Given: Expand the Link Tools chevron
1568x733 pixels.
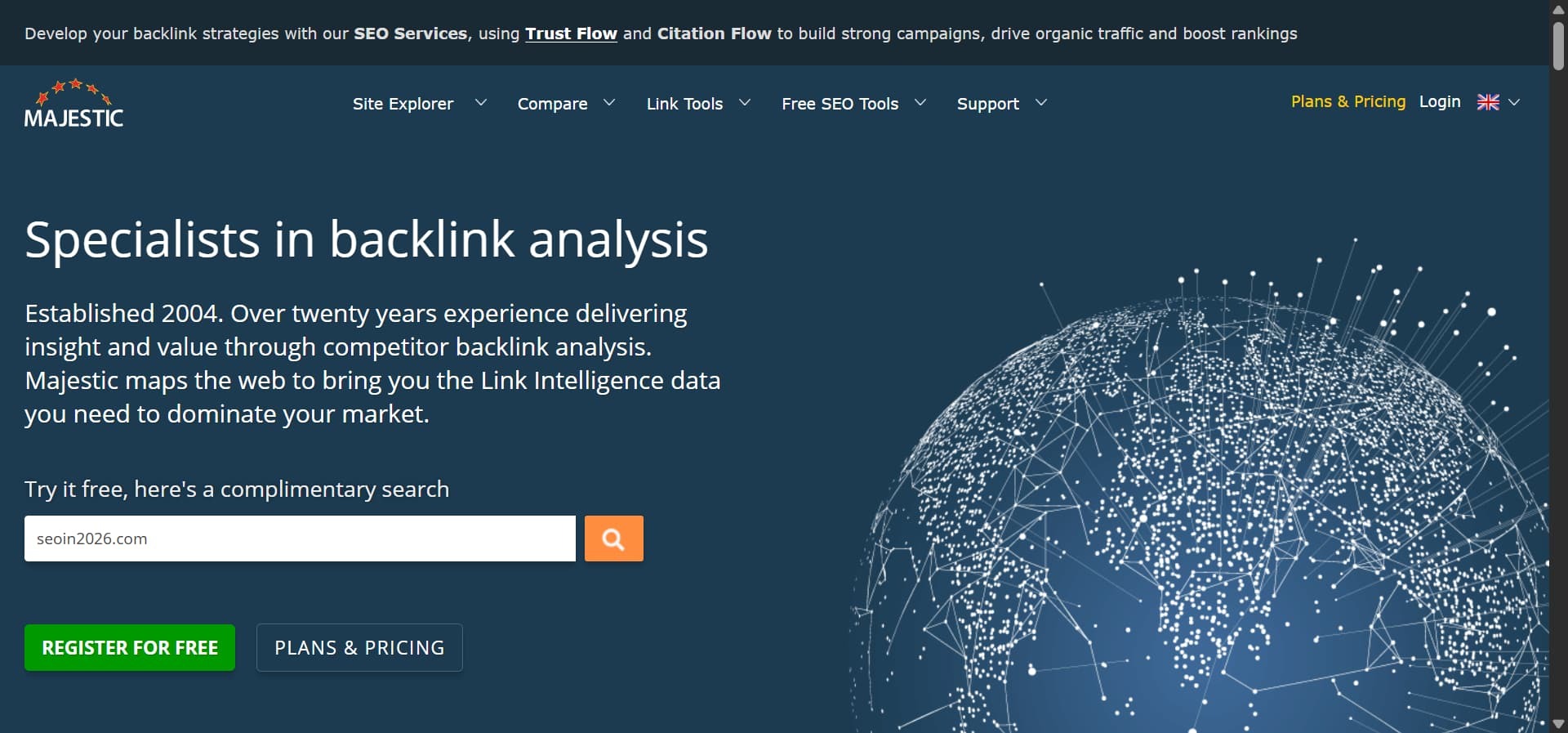Looking at the screenshot, I should 745,103.
